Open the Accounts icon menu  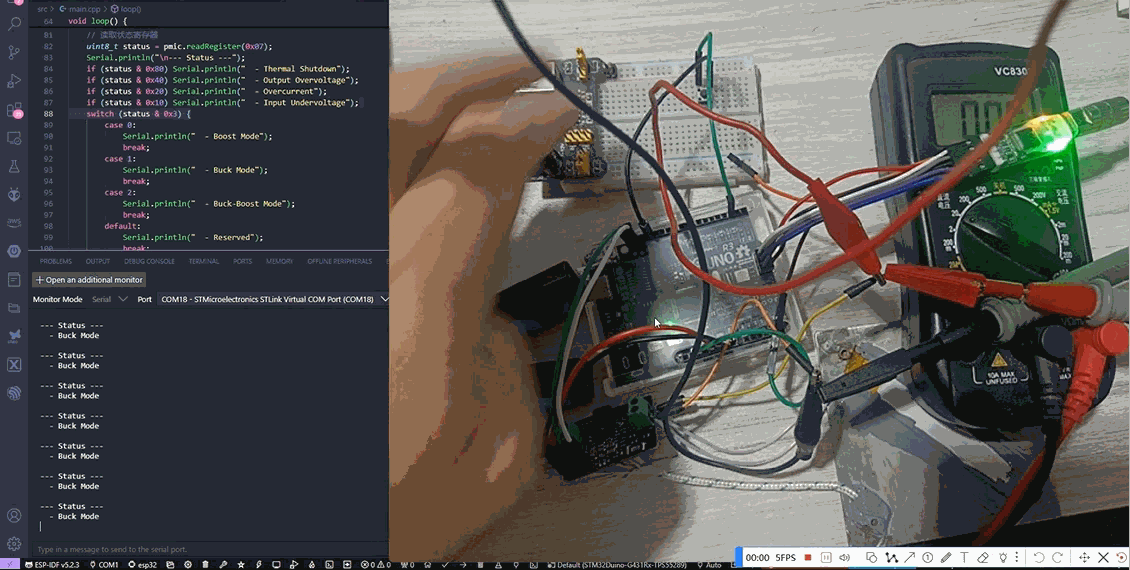(14, 516)
